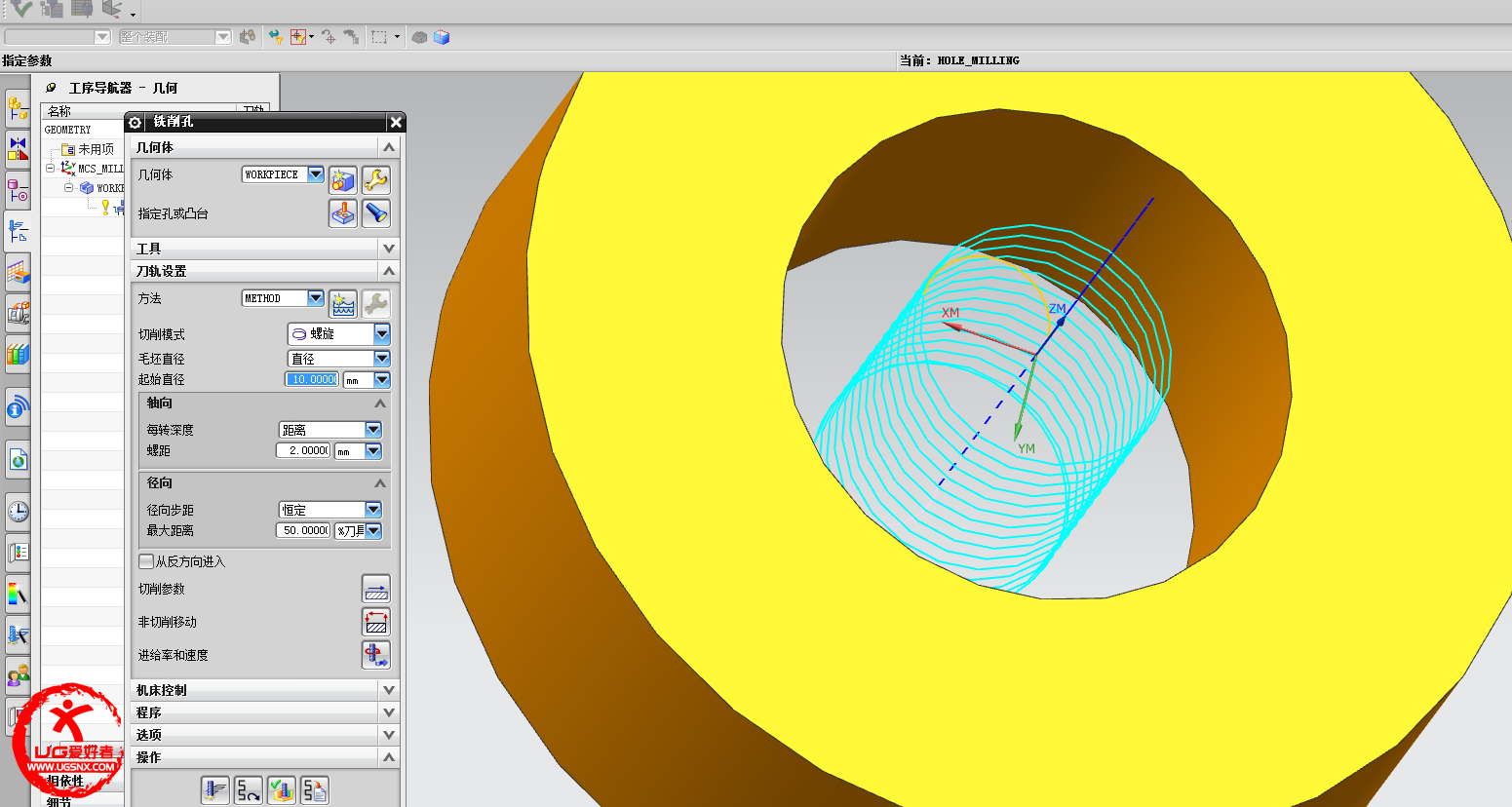Open the 最大距离 %刀具 units dropdown
The width and height of the screenshot is (1512, 807).
[x=373, y=531]
